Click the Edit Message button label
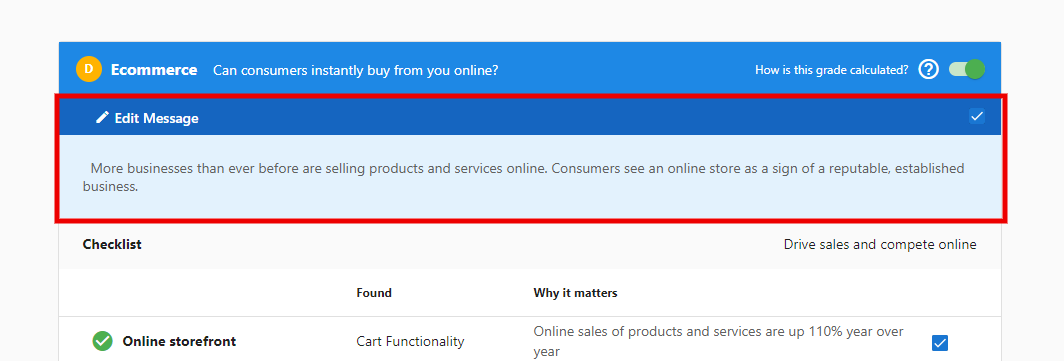This screenshot has height=361, width=1064. (156, 118)
